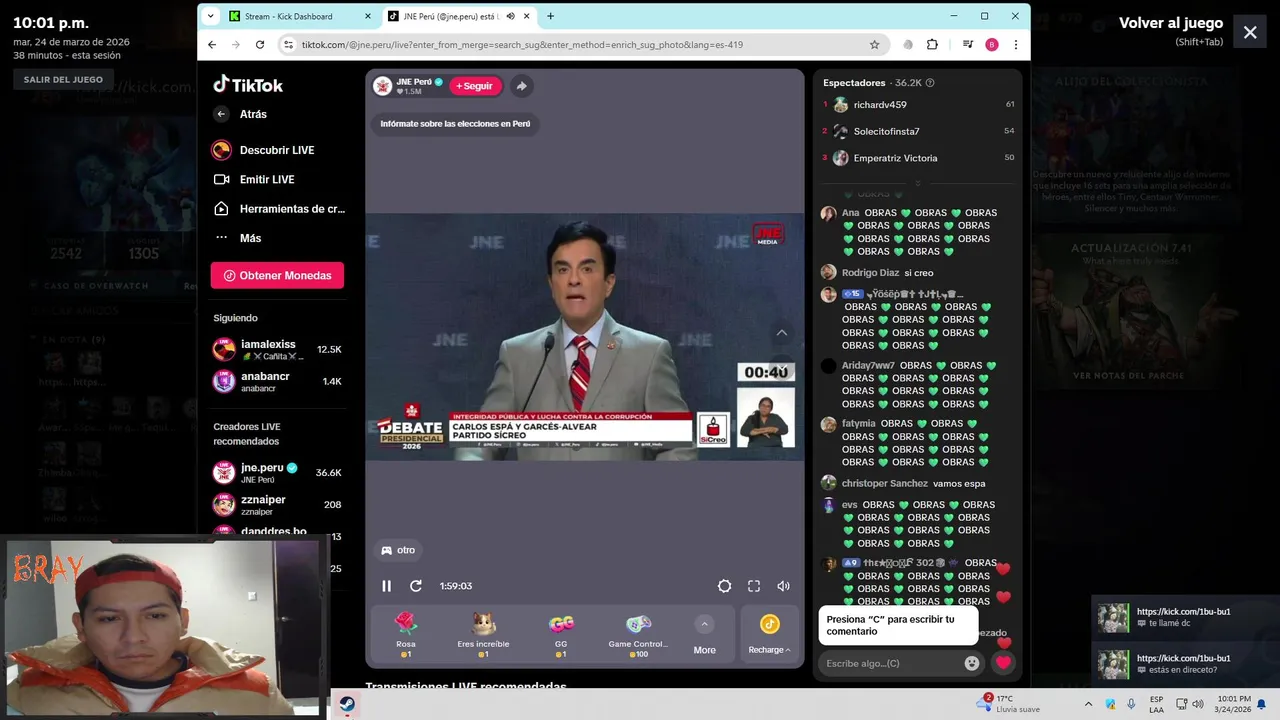Viewport: 1280px width, 720px height.
Task: Open browser extensions puzzle icon
Action: tap(932, 45)
